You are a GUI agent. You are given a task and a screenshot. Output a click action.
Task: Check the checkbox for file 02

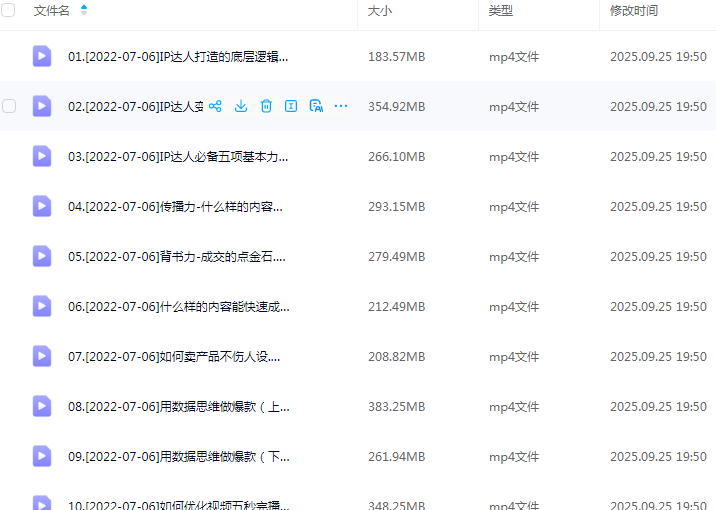tap(9, 106)
